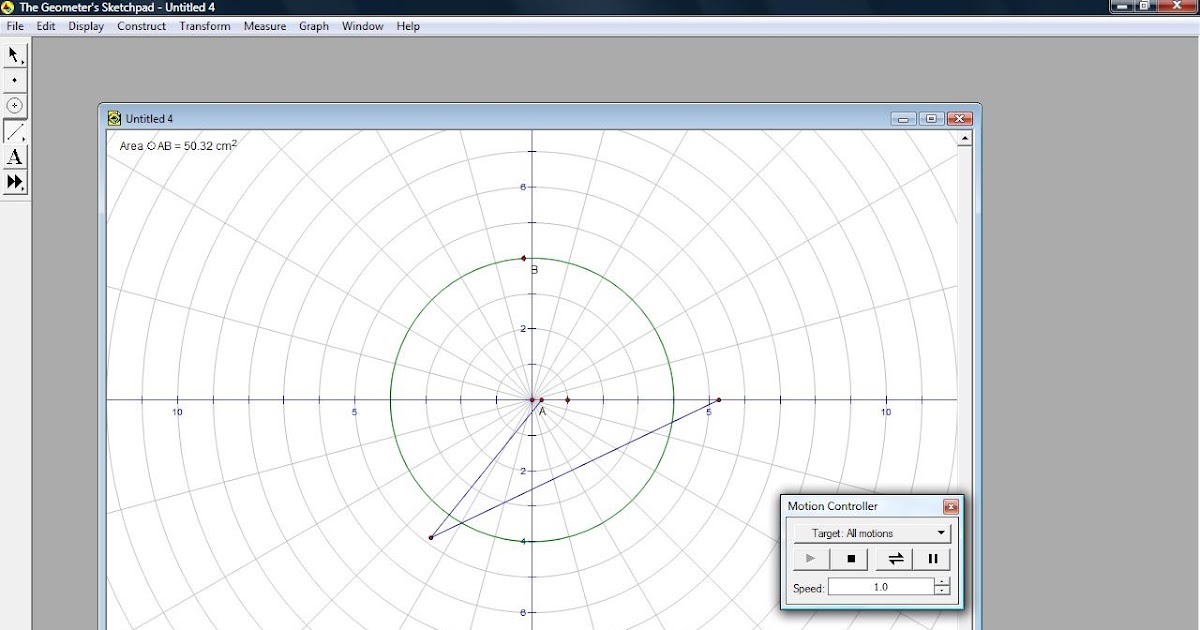The height and width of the screenshot is (630, 1200).
Task: Reverse motion direction in Motion Controller
Action: [895, 559]
